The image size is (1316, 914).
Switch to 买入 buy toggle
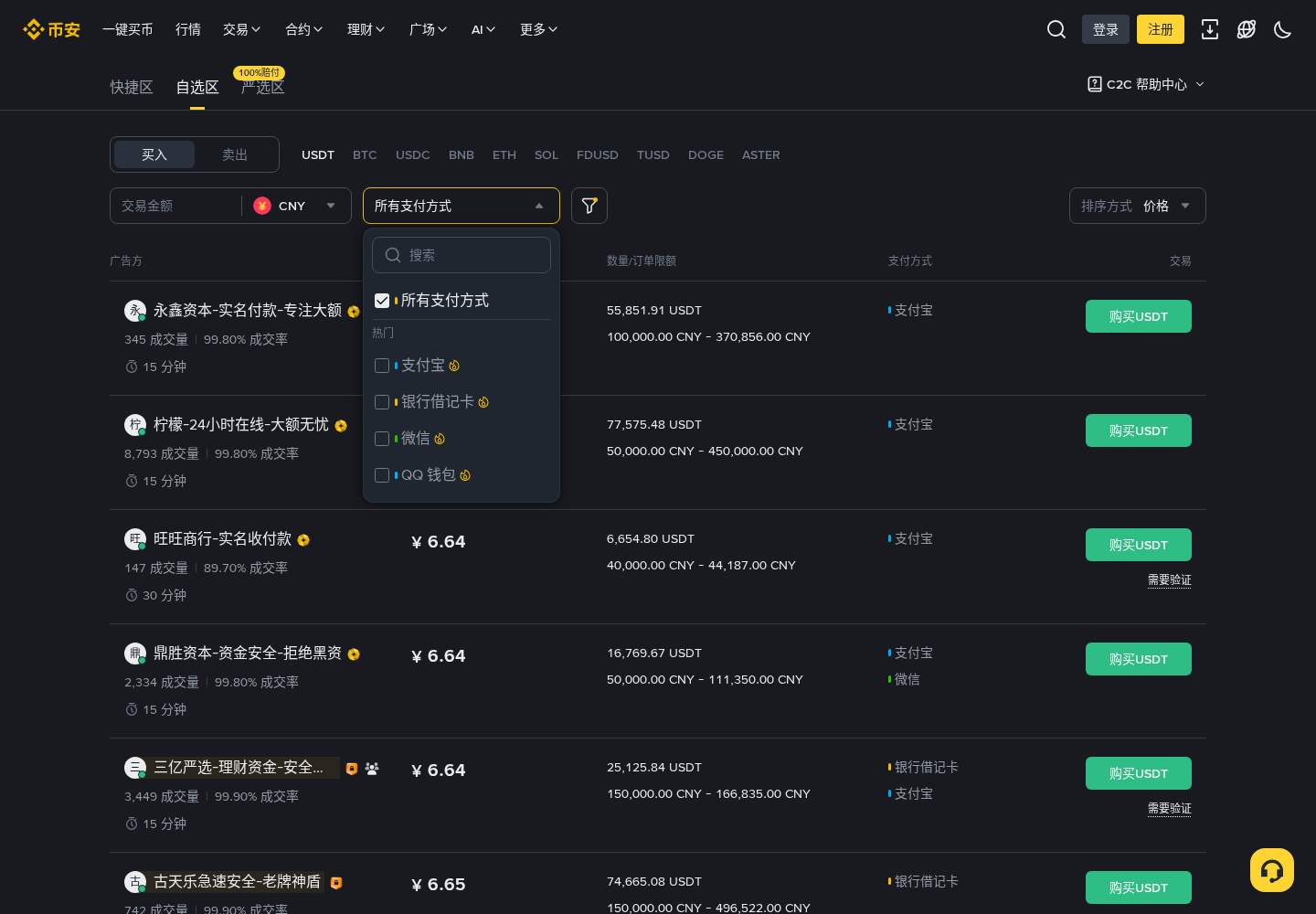click(x=154, y=154)
